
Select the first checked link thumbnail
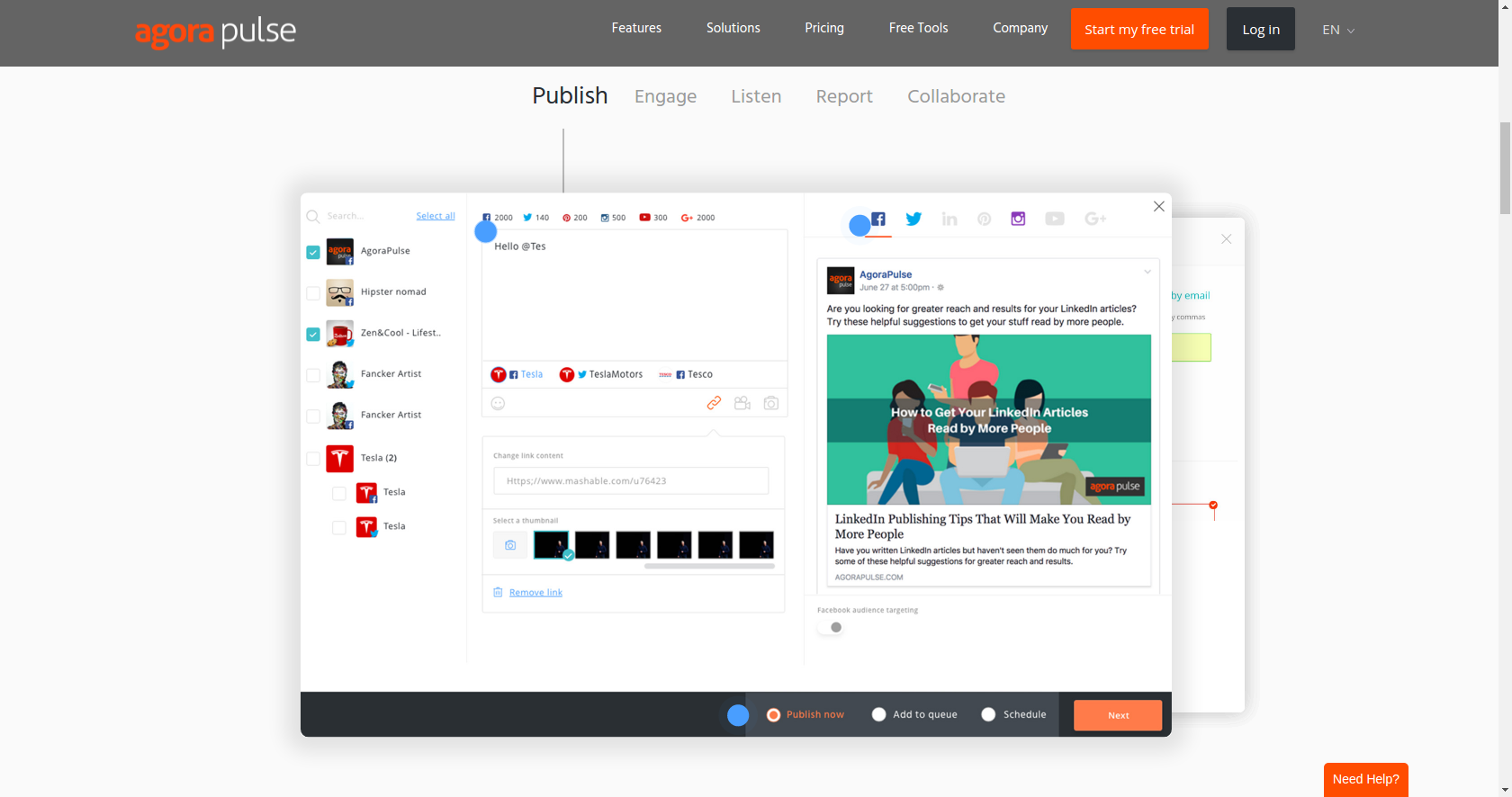click(551, 545)
